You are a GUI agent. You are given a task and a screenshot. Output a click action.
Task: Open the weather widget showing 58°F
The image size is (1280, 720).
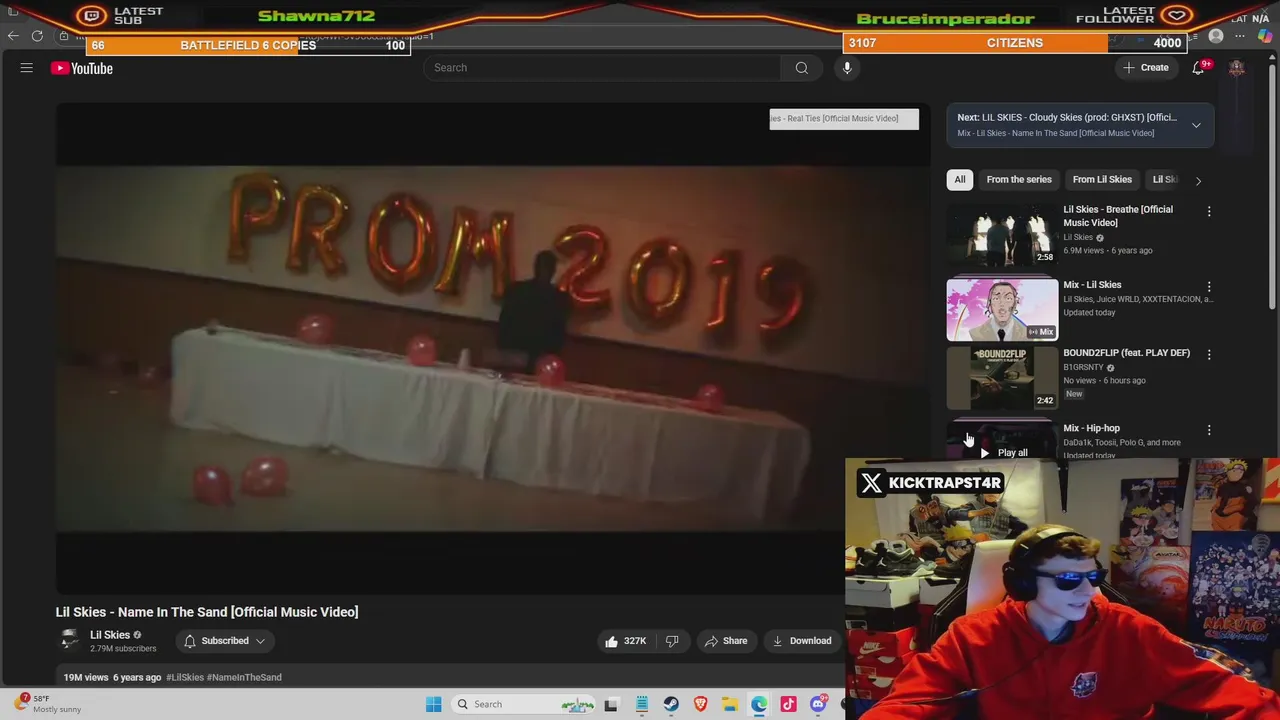coord(48,703)
